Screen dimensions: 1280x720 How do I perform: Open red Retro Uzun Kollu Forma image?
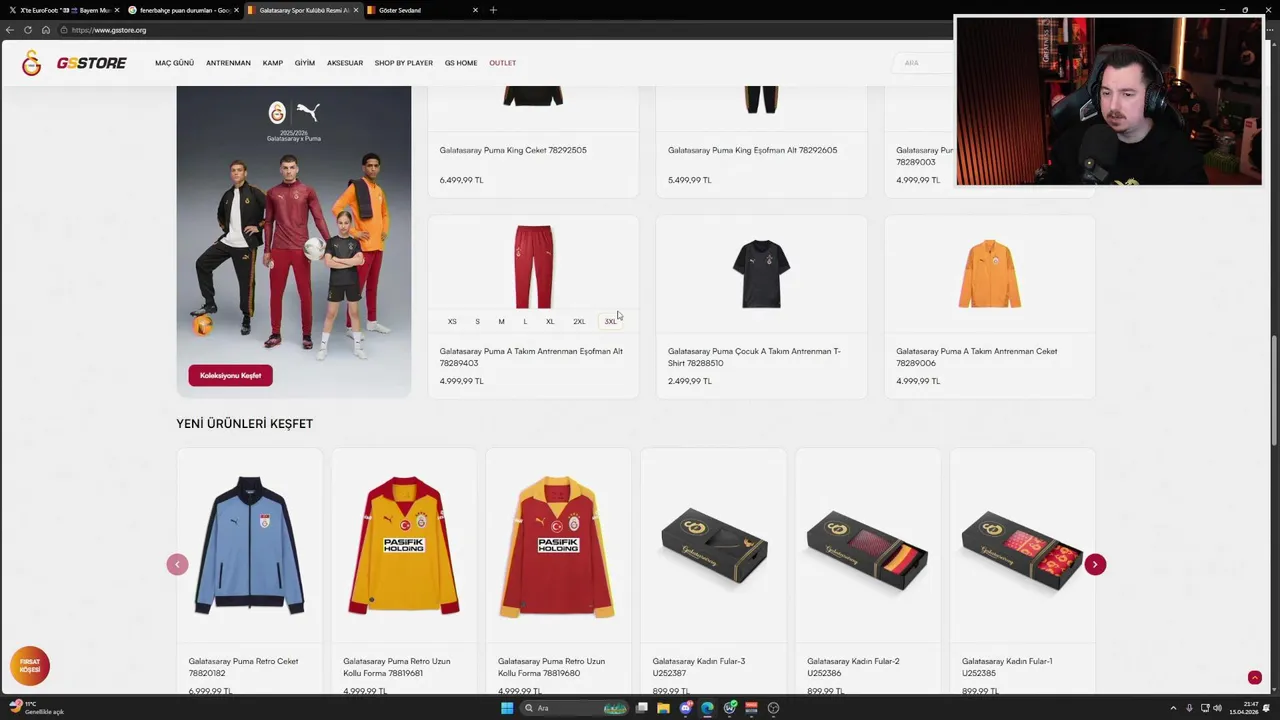(558, 547)
